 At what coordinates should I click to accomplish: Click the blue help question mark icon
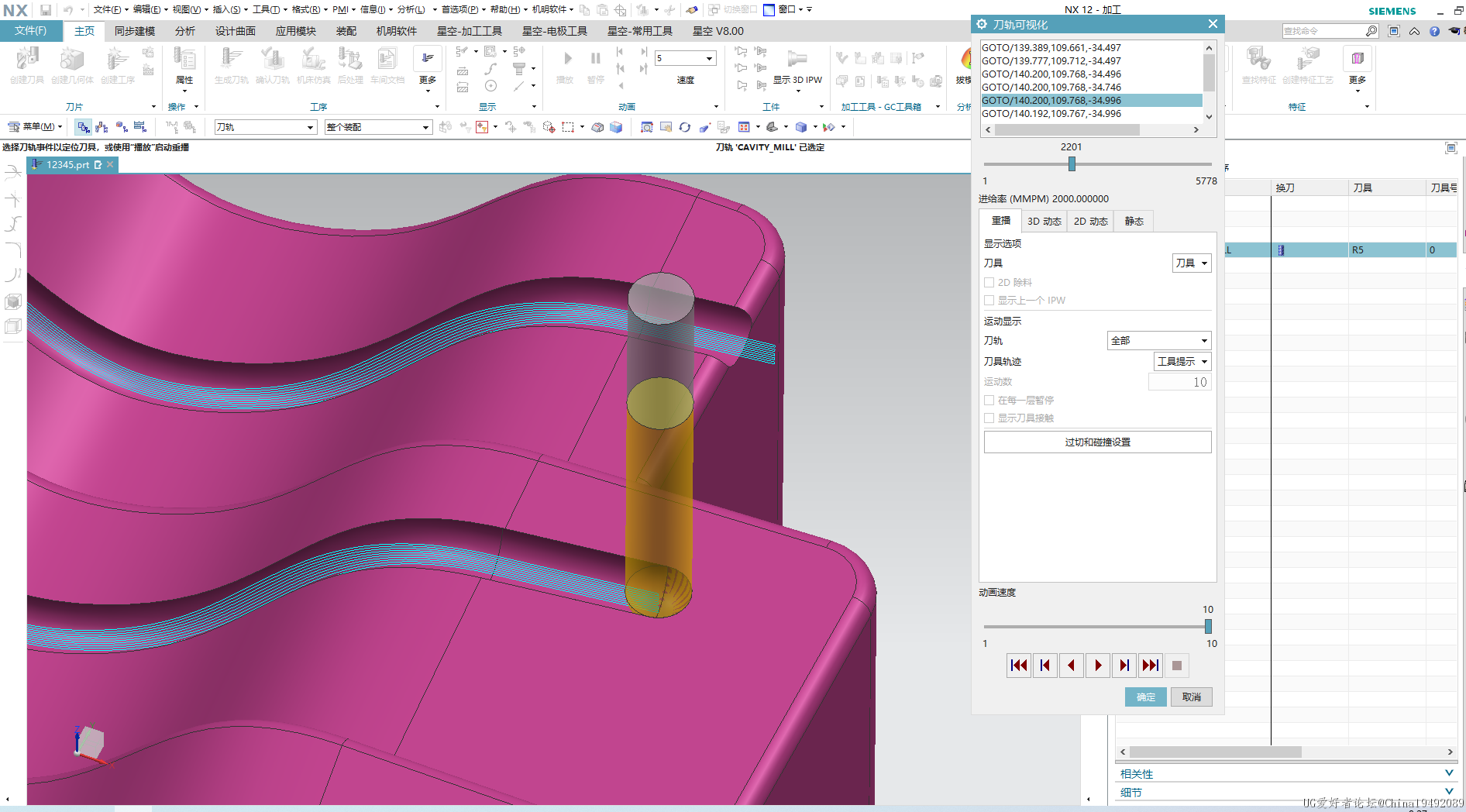pyautogui.click(x=1434, y=31)
